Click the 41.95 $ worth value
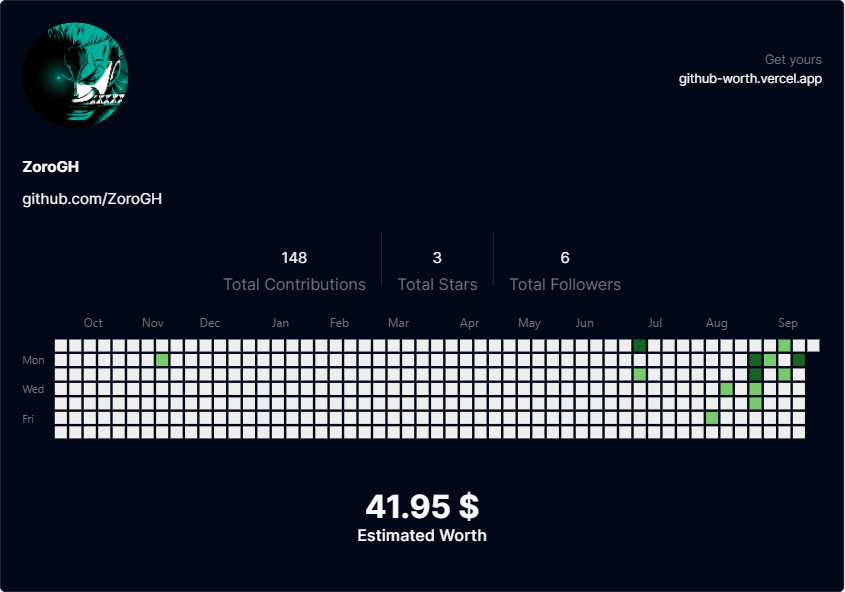The width and height of the screenshot is (845, 592). click(422, 506)
